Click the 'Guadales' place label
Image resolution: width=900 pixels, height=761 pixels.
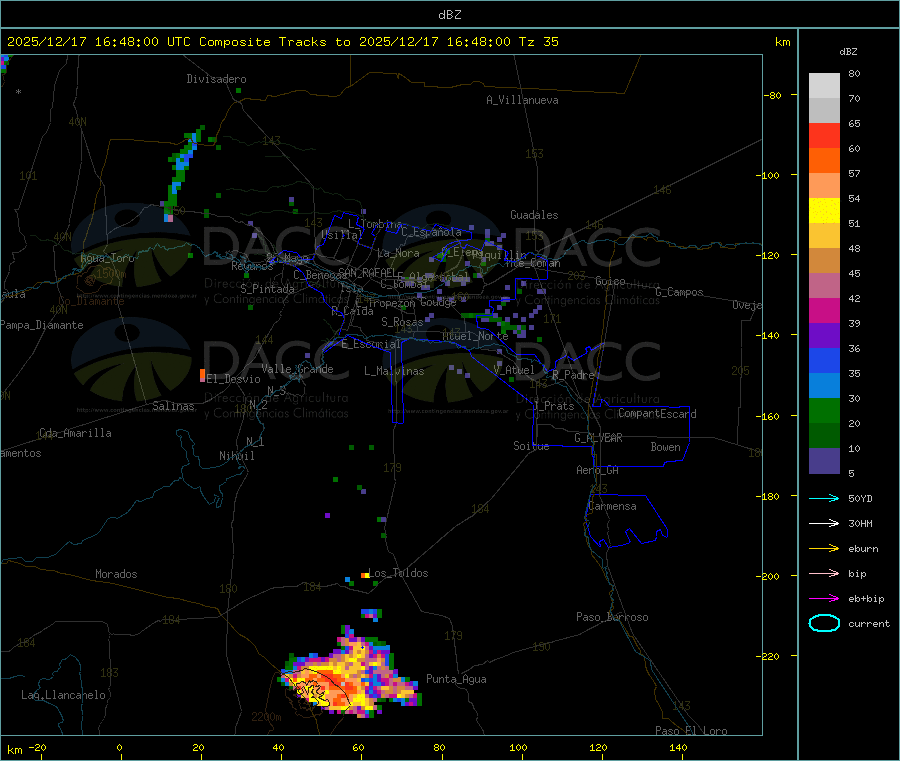pos(534,215)
